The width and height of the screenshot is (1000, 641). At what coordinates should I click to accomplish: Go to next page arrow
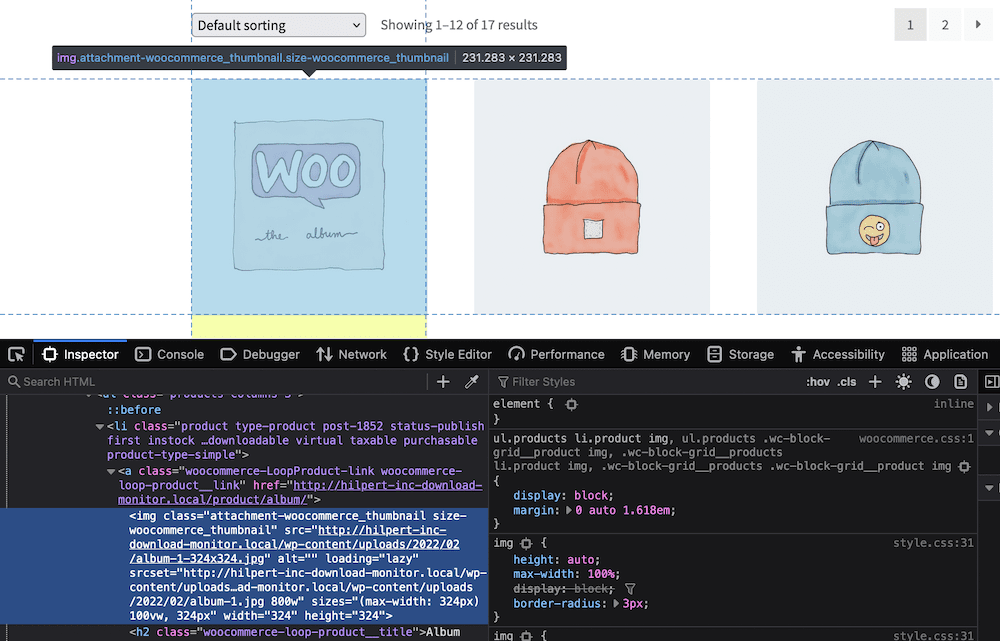coord(978,25)
